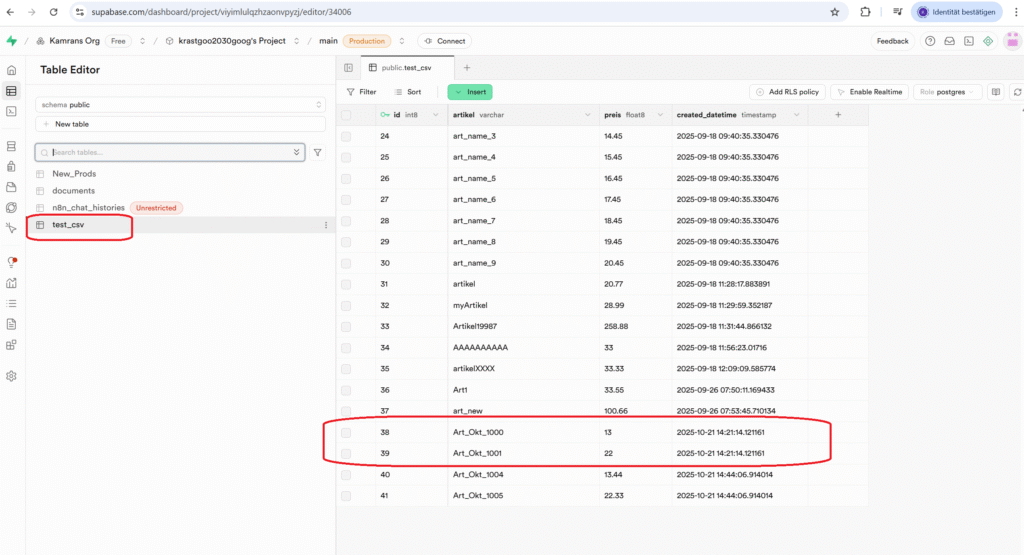
Task: Expand the Kamrans Org switcher chevrons
Action: coord(142,40)
